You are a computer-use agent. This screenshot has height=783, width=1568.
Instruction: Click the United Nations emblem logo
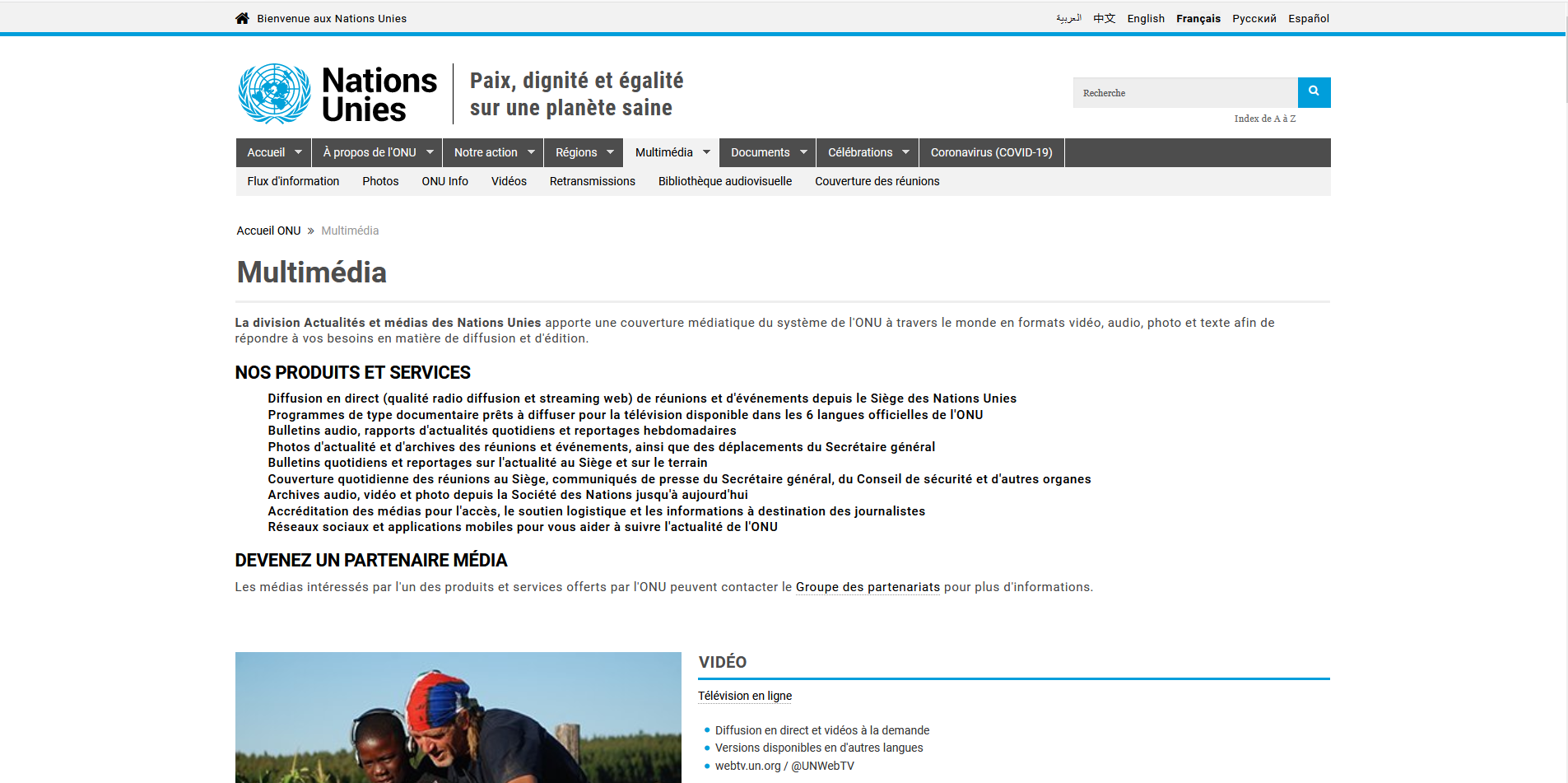pyautogui.click(x=274, y=94)
